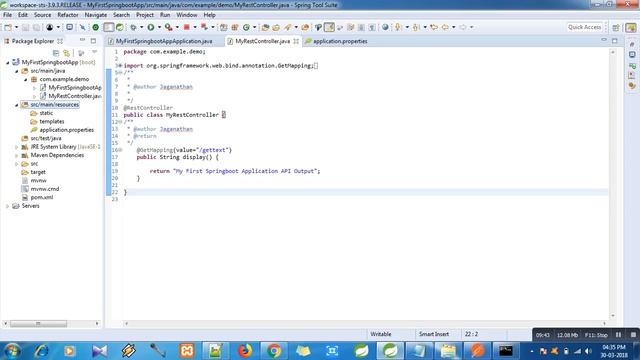
Task: Expand the Servers node
Action: point(7,206)
